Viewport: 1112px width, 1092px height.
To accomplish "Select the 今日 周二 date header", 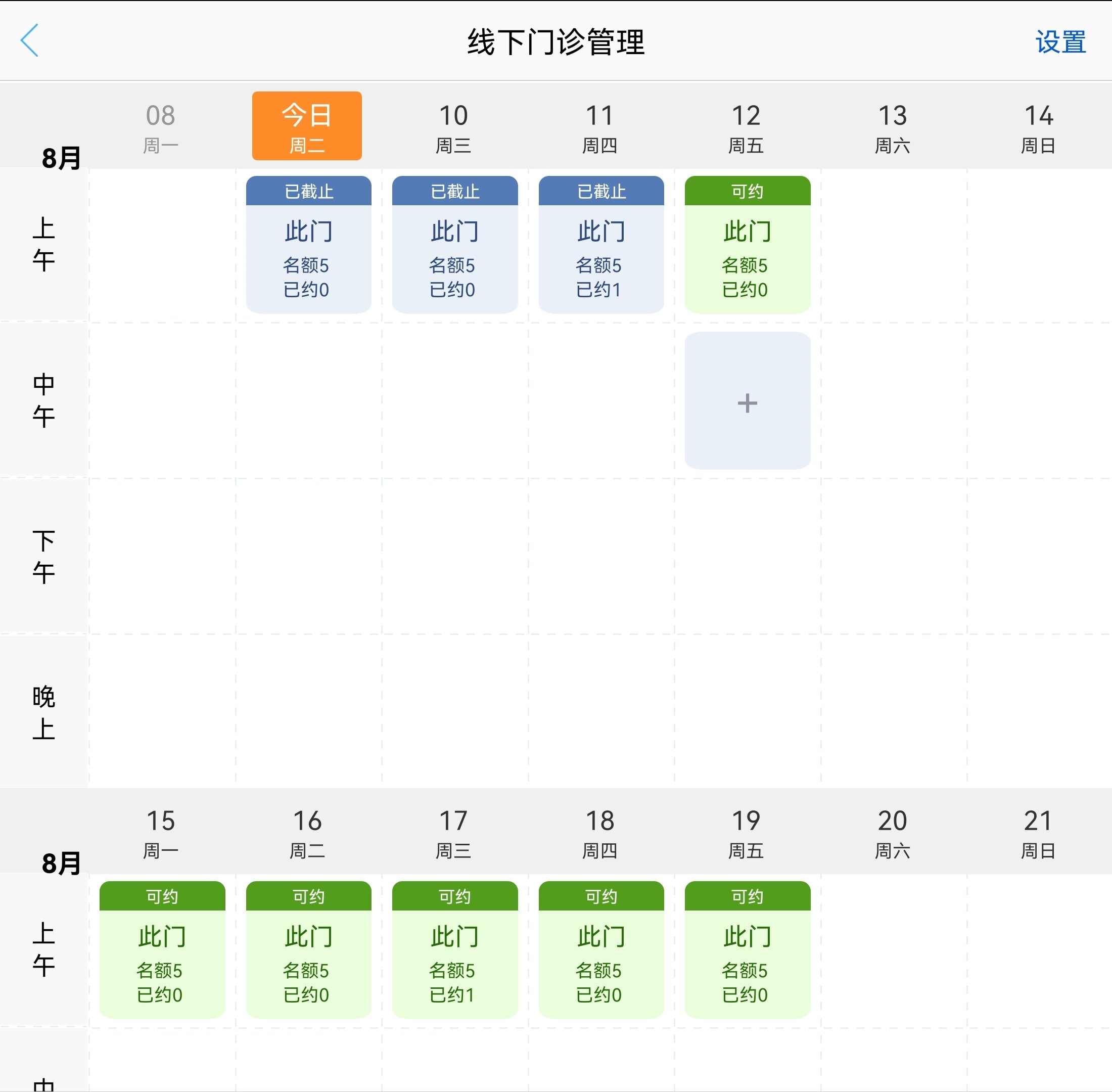I will pyautogui.click(x=307, y=125).
